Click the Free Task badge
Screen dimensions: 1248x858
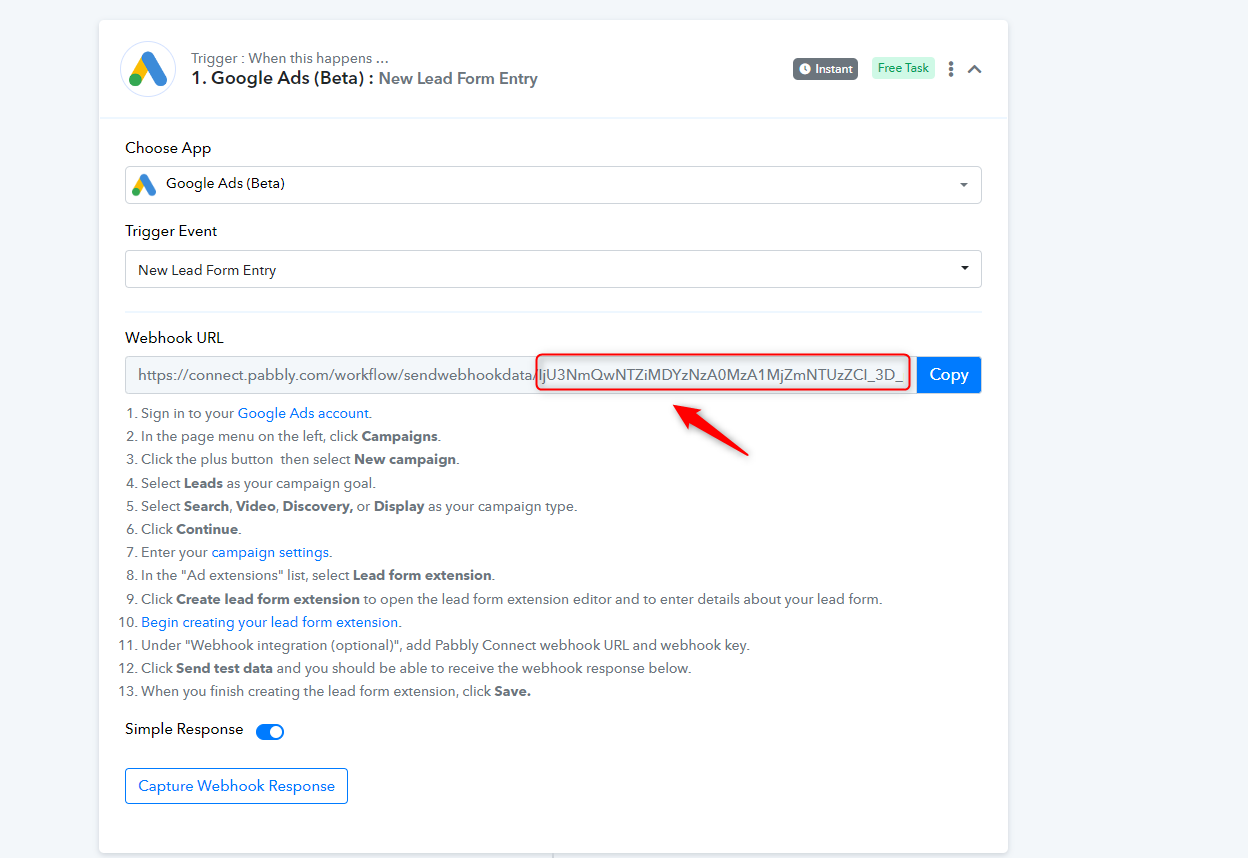coord(903,68)
